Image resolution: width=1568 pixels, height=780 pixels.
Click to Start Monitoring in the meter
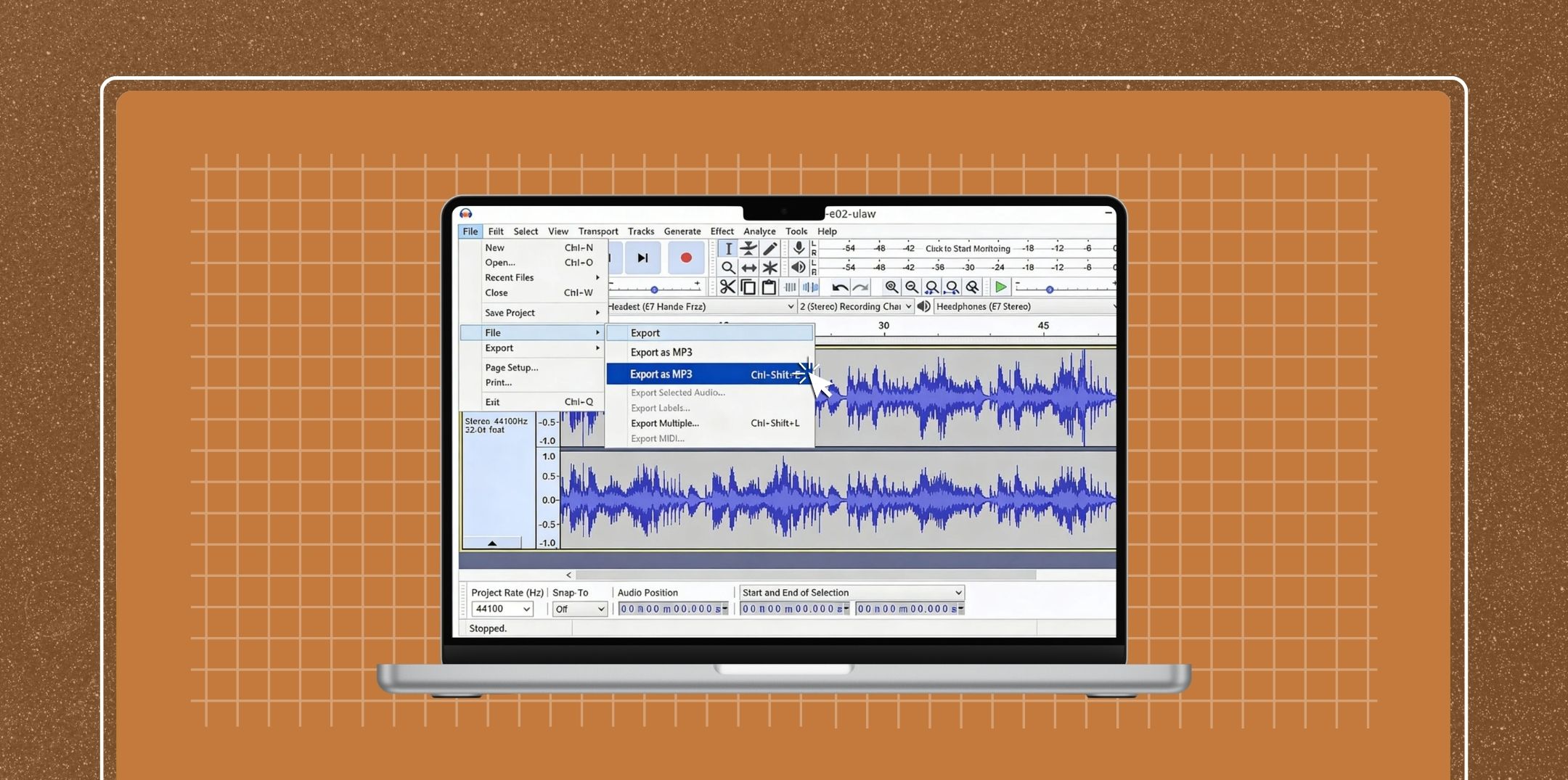pyautogui.click(x=966, y=248)
